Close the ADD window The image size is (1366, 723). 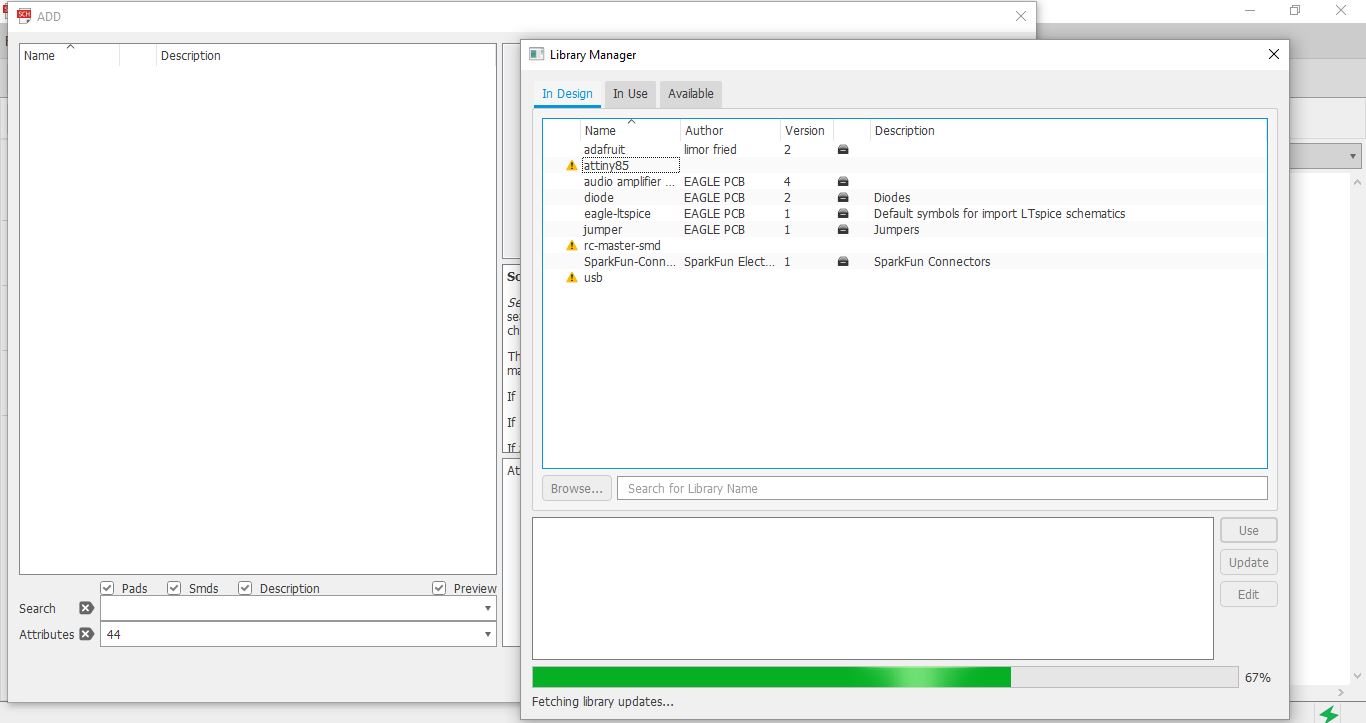1021,16
